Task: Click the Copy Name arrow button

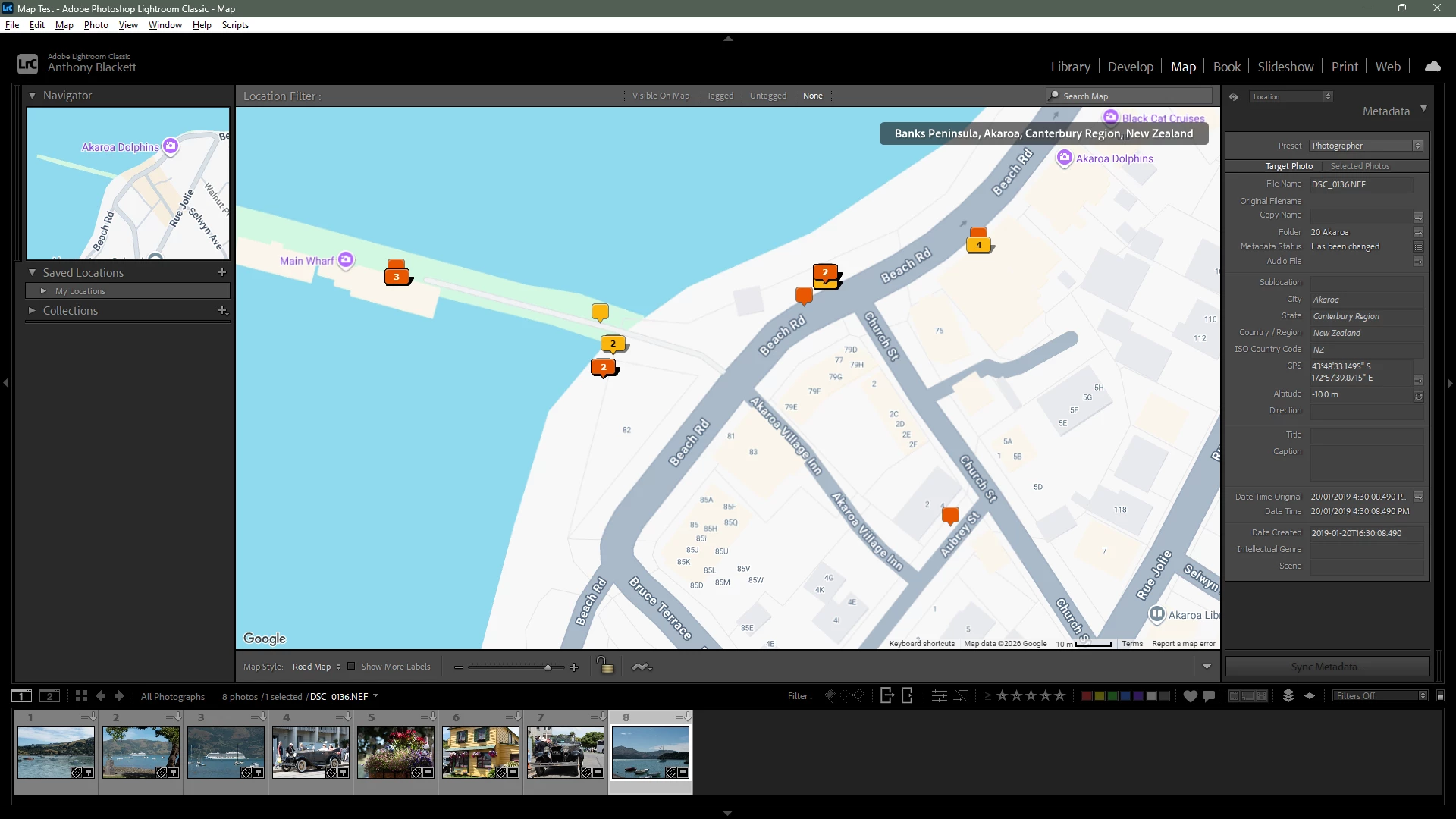Action: click(x=1418, y=217)
